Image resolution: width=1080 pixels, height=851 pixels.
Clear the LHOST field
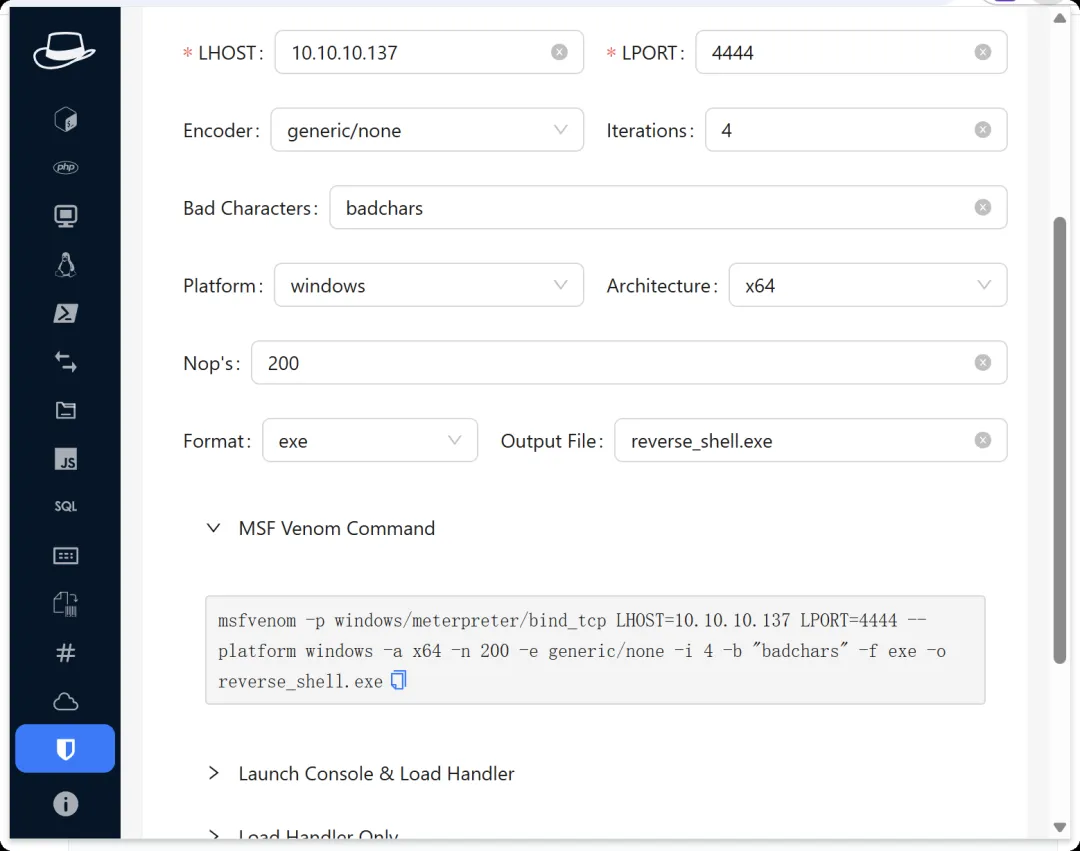559,52
